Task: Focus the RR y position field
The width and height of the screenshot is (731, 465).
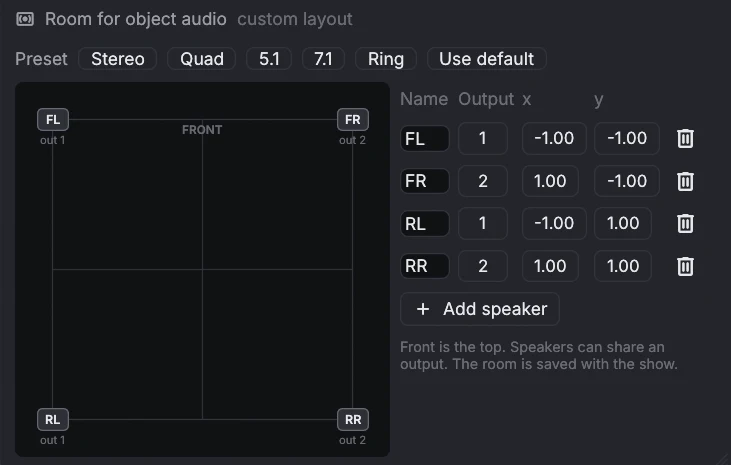Action: tap(623, 266)
